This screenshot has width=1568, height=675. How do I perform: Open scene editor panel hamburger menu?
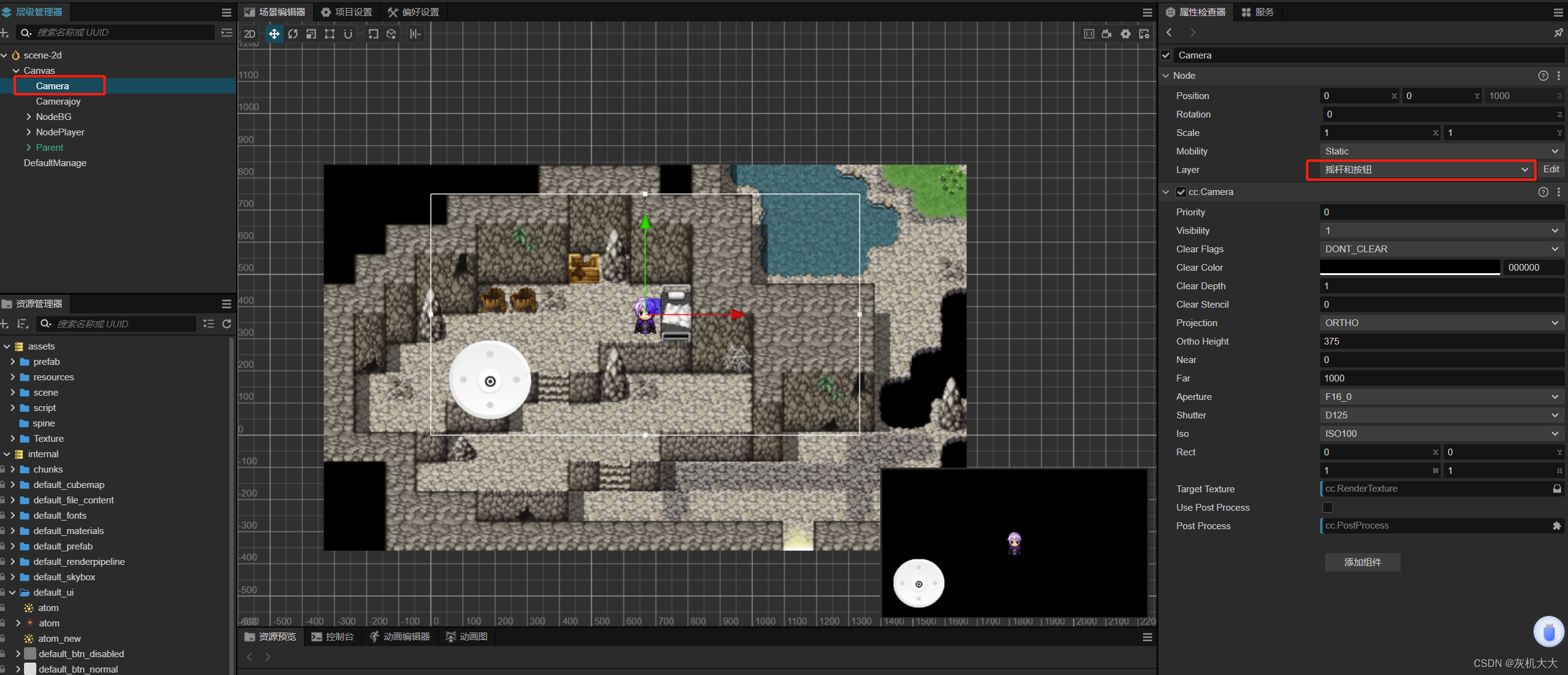pos(1147,12)
